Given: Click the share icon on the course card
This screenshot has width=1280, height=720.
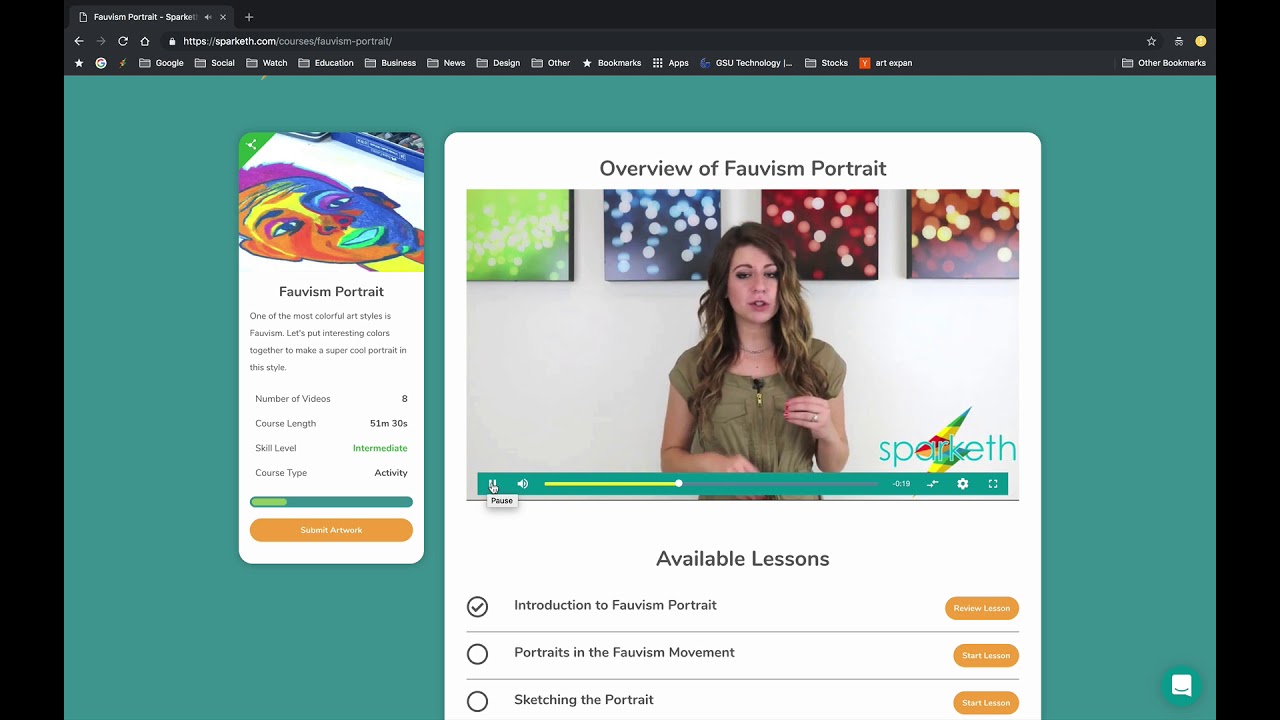Looking at the screenshot, I should [251, 144].
